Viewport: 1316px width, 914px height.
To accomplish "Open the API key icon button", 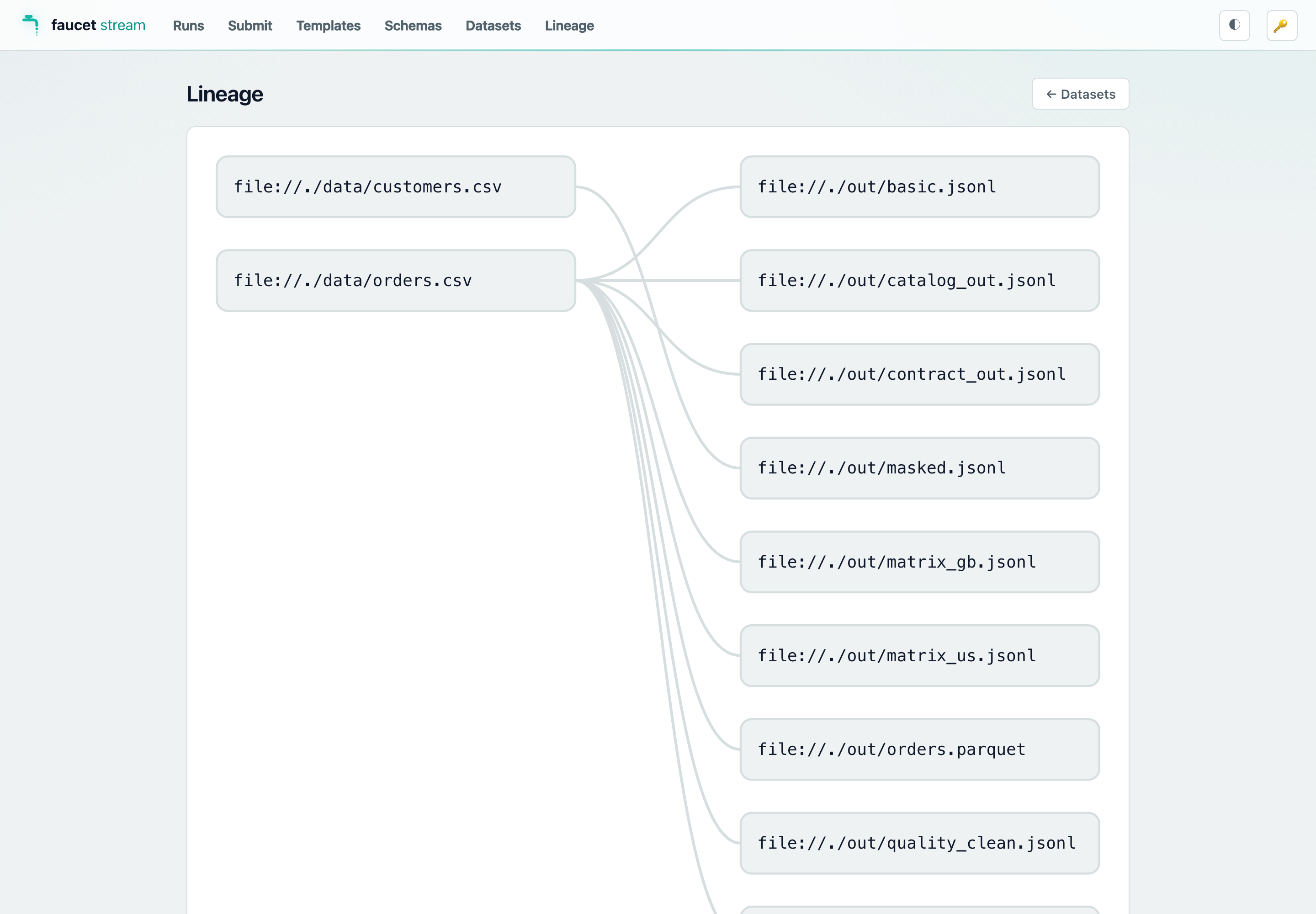I will pos(1282,25).
